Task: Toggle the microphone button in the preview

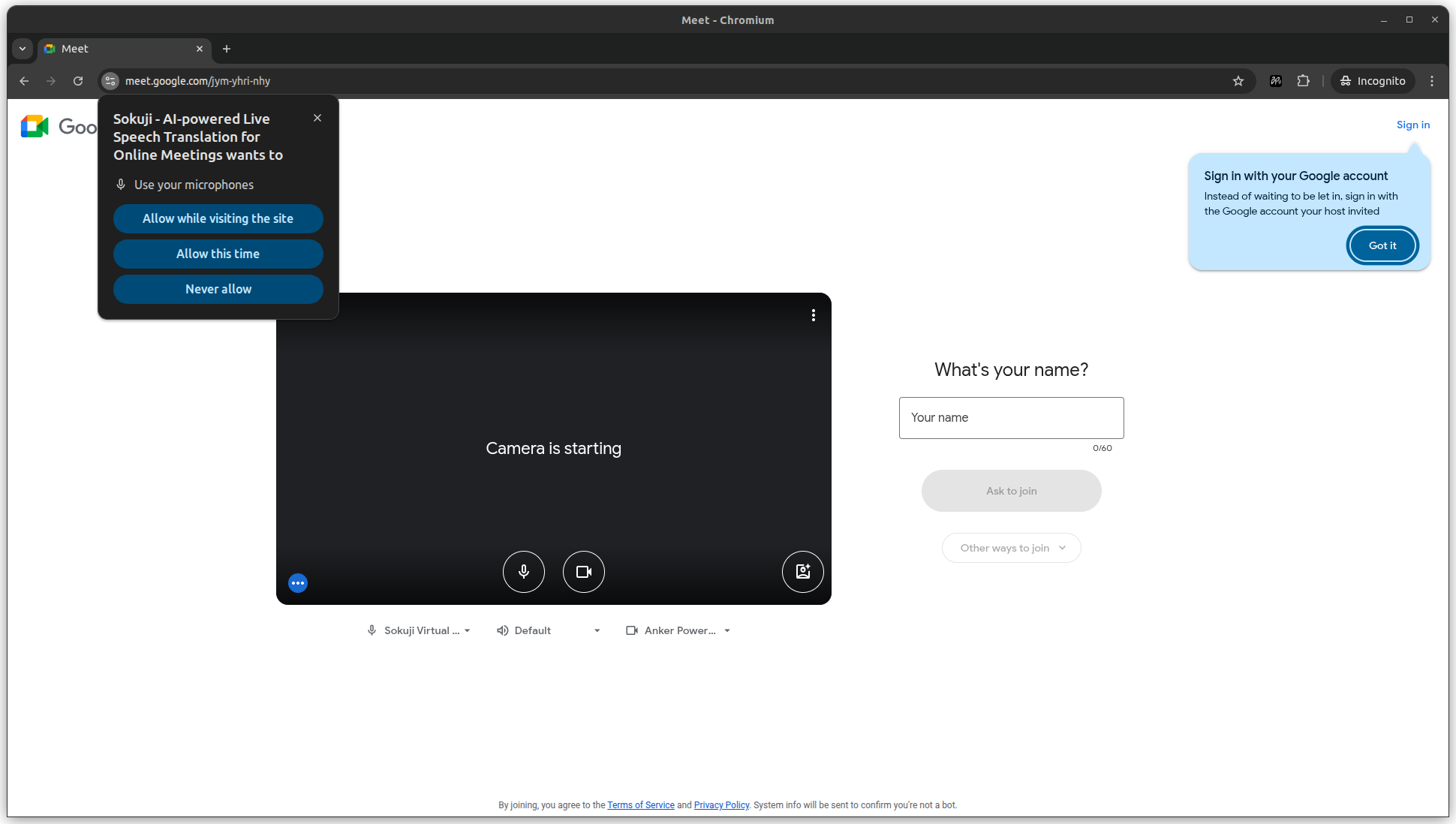Action: pos(524,572)
